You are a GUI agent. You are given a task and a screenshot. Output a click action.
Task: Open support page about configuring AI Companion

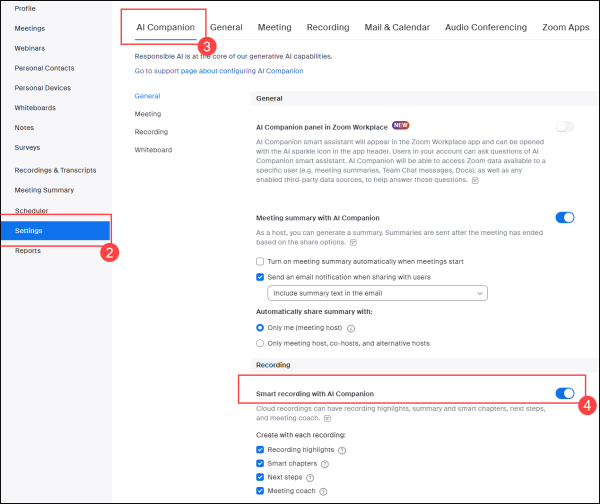[219, 71]
